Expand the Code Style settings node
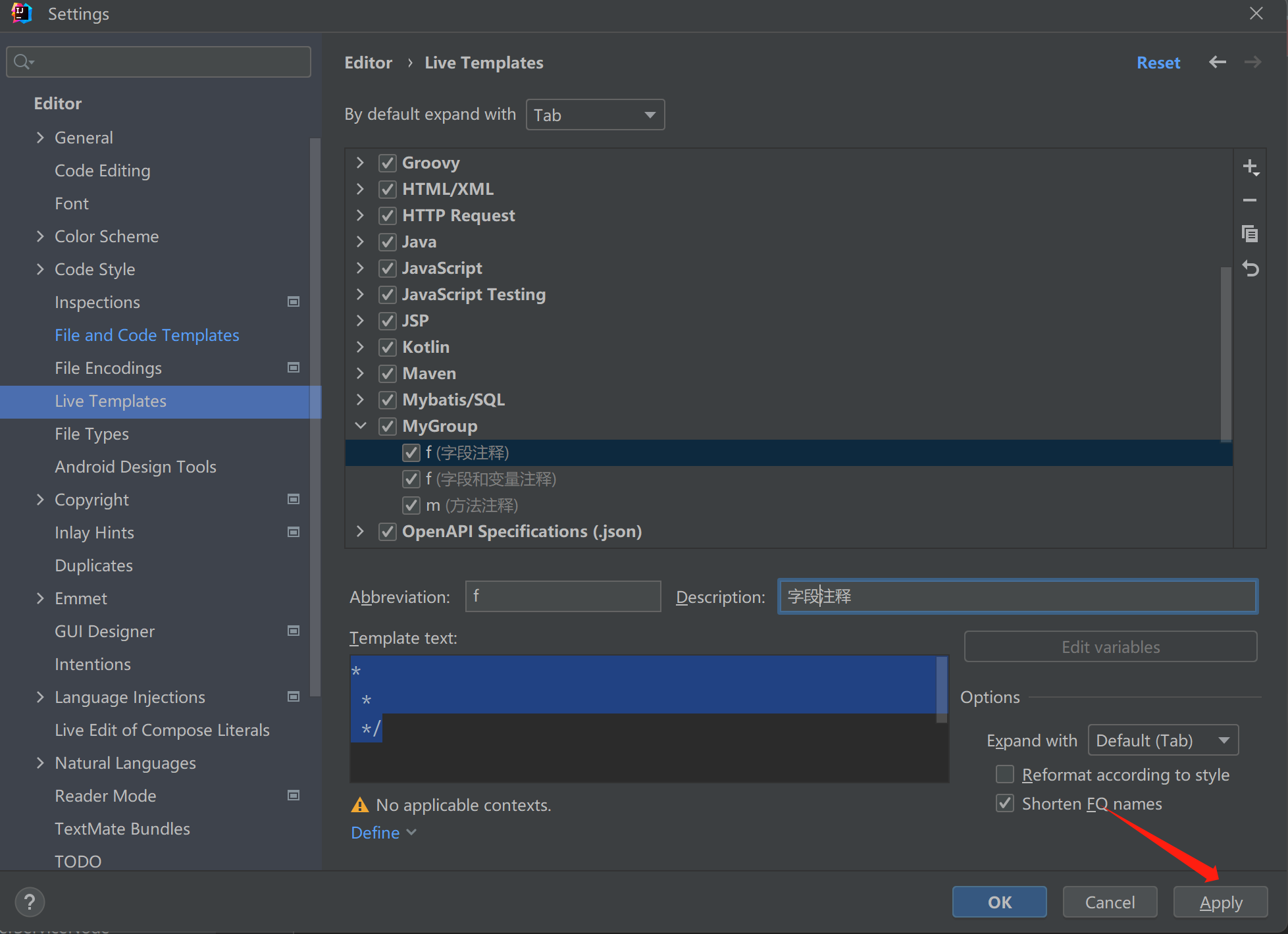Screen dimensions: 1288x934 [40, 269]
